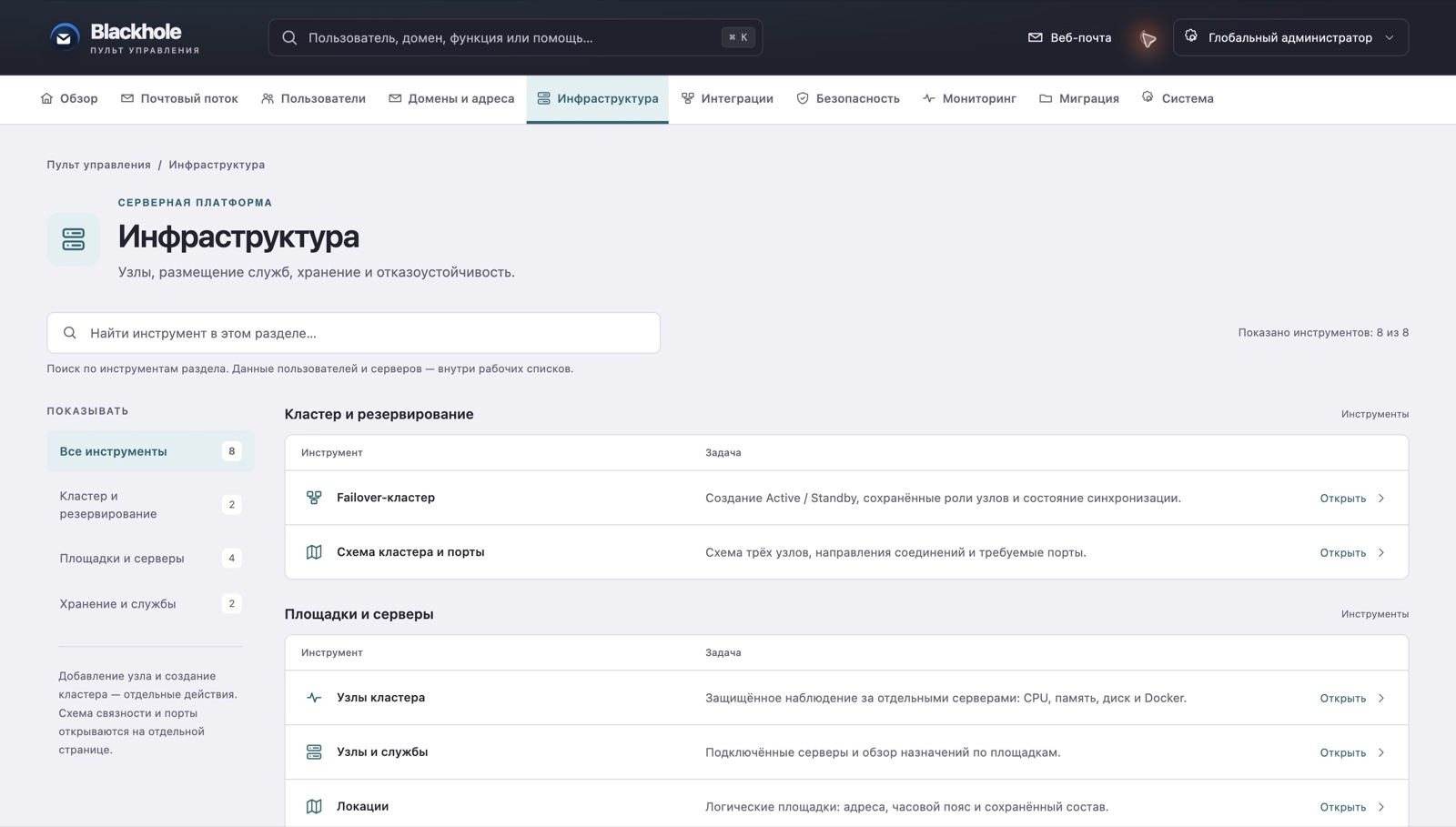Viewport: 1456px width, 827px height.
Task: Filter by Кластер и резервирование in sidebar
Action: click(x=150, y=505)
